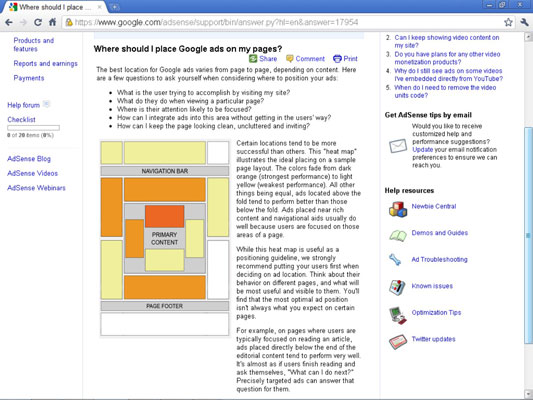Open 'When do I need to remove the video' link
Screen dimensions: 533x400
pyautogui.click(x=445, y=91)
